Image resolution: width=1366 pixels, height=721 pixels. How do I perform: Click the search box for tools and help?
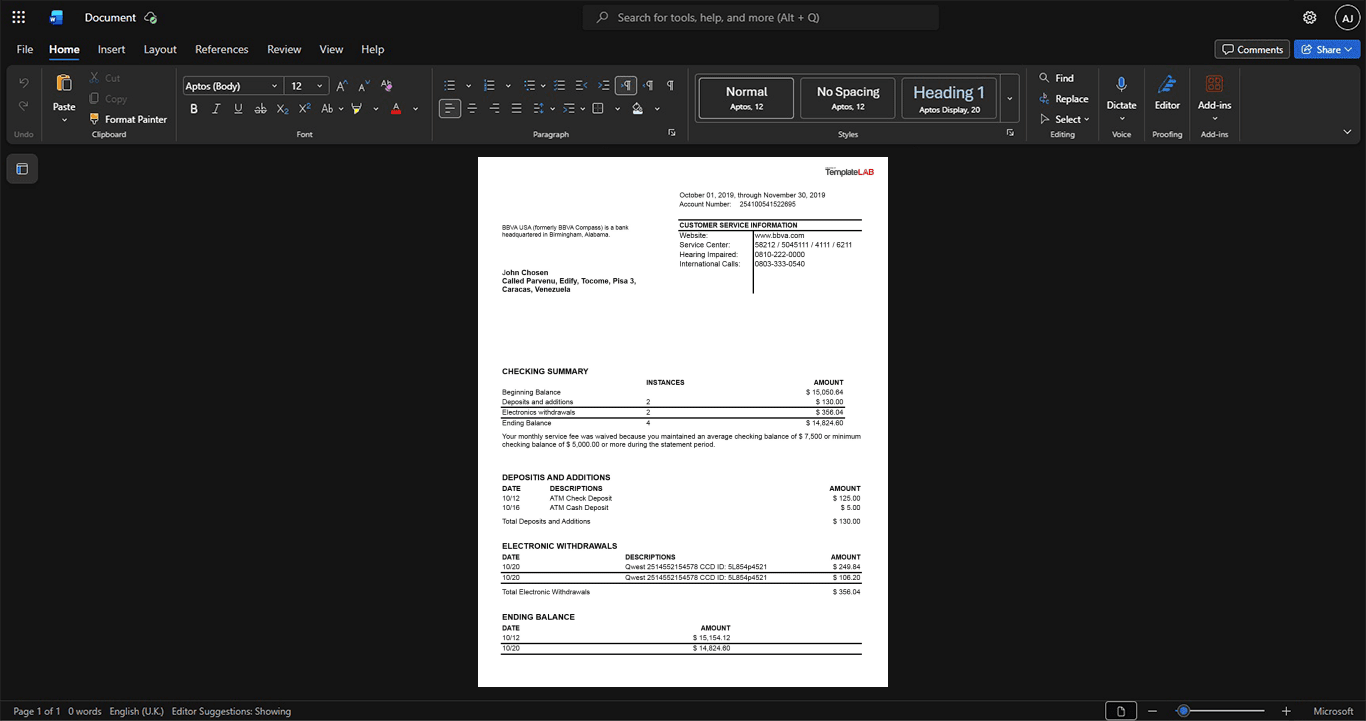[761, 17]
